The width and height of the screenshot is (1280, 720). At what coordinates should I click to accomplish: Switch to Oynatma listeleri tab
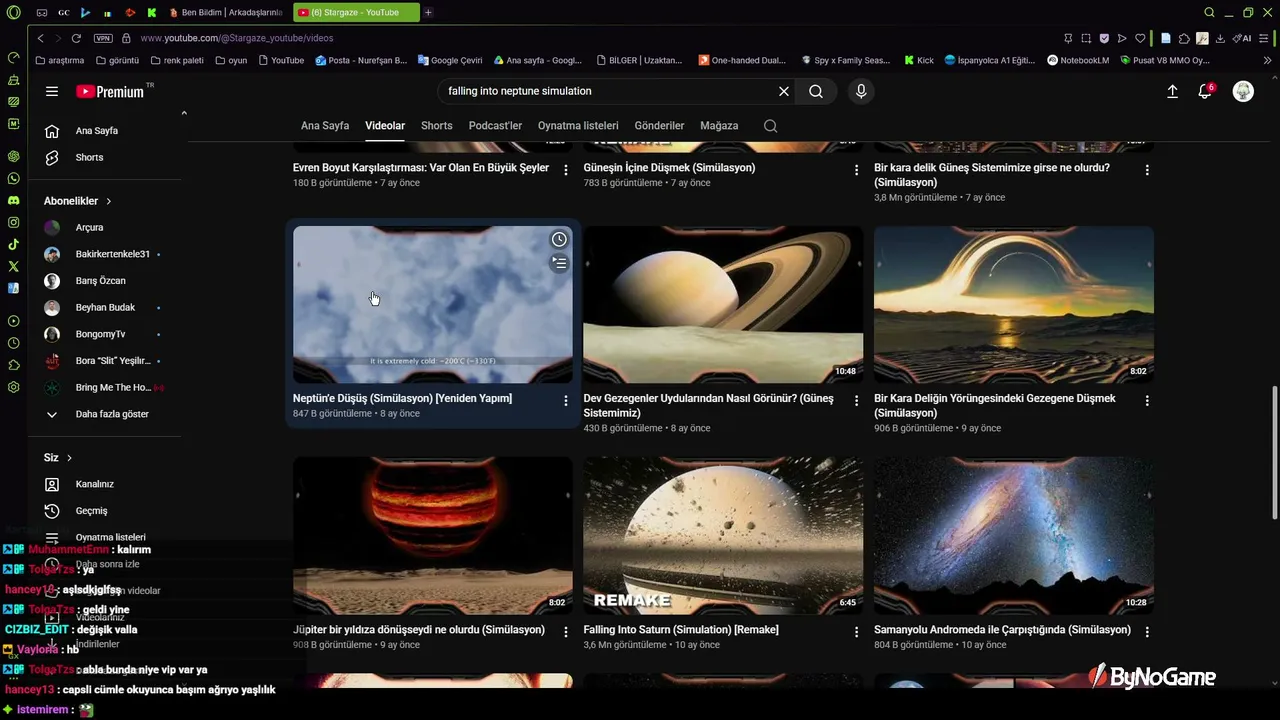[x=578, y=126]
